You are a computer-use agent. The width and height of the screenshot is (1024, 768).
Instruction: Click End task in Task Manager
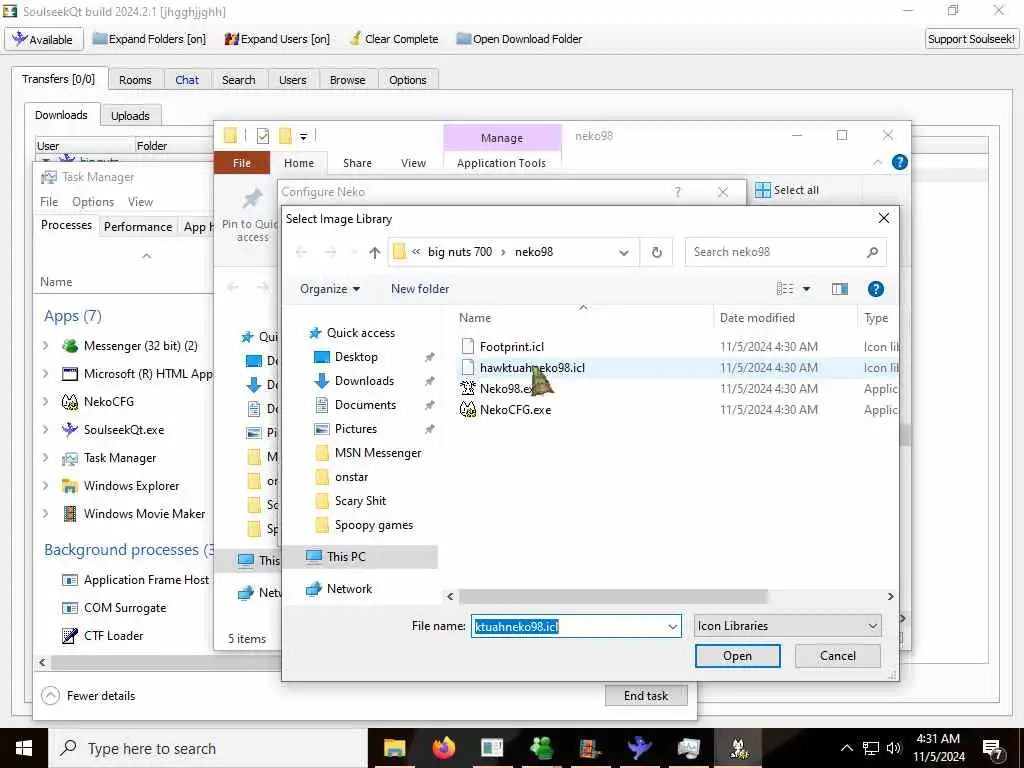click(646, 696)
